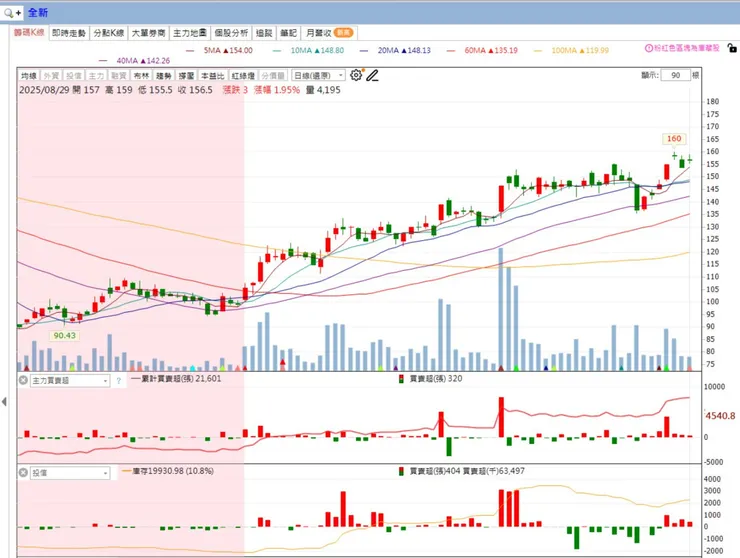The image size is (740, 558).
Task: Click the 40MA legend line swatch
Action: pos(103,61)
